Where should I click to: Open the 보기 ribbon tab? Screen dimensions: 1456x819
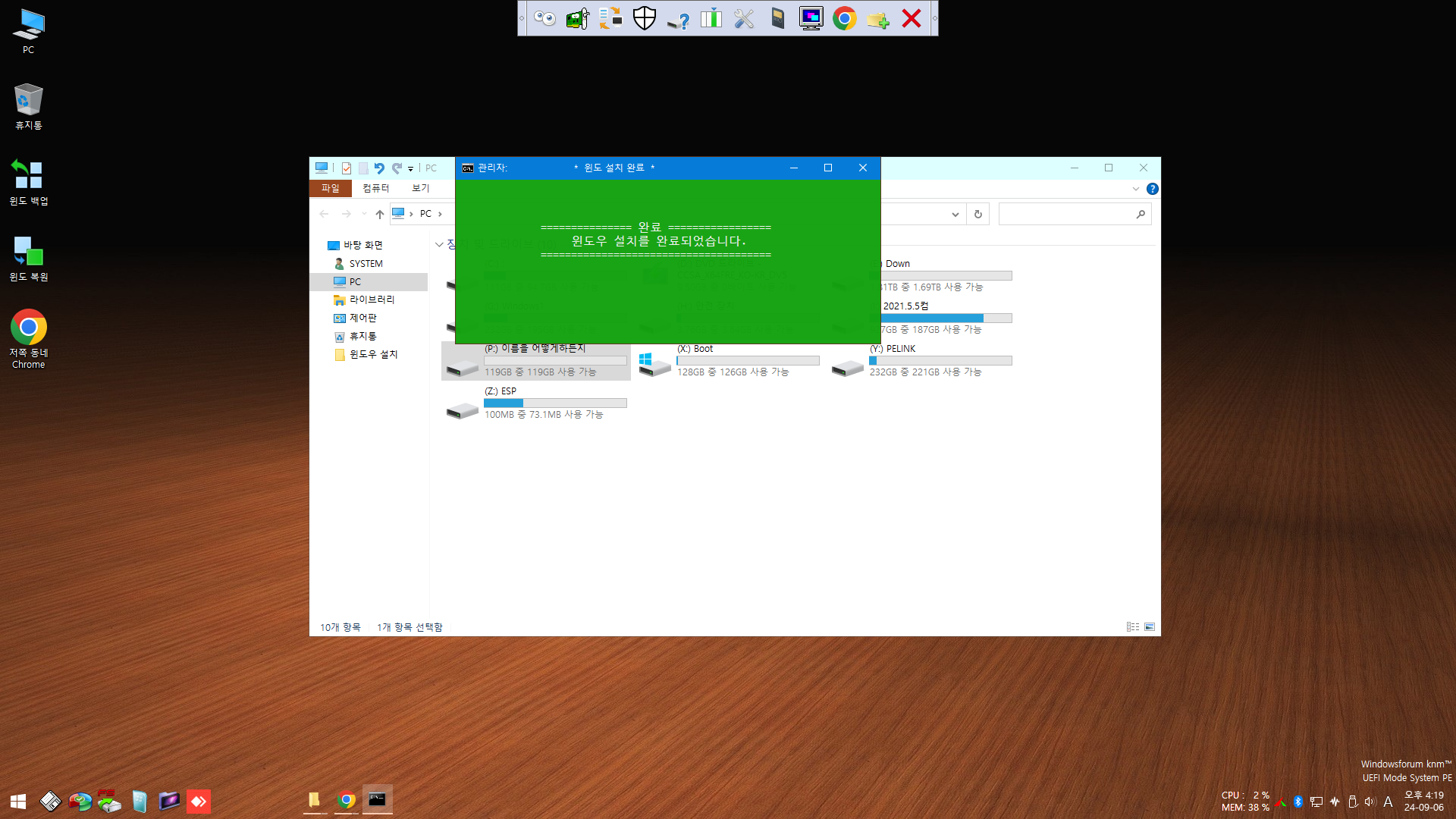pos(420,188)
